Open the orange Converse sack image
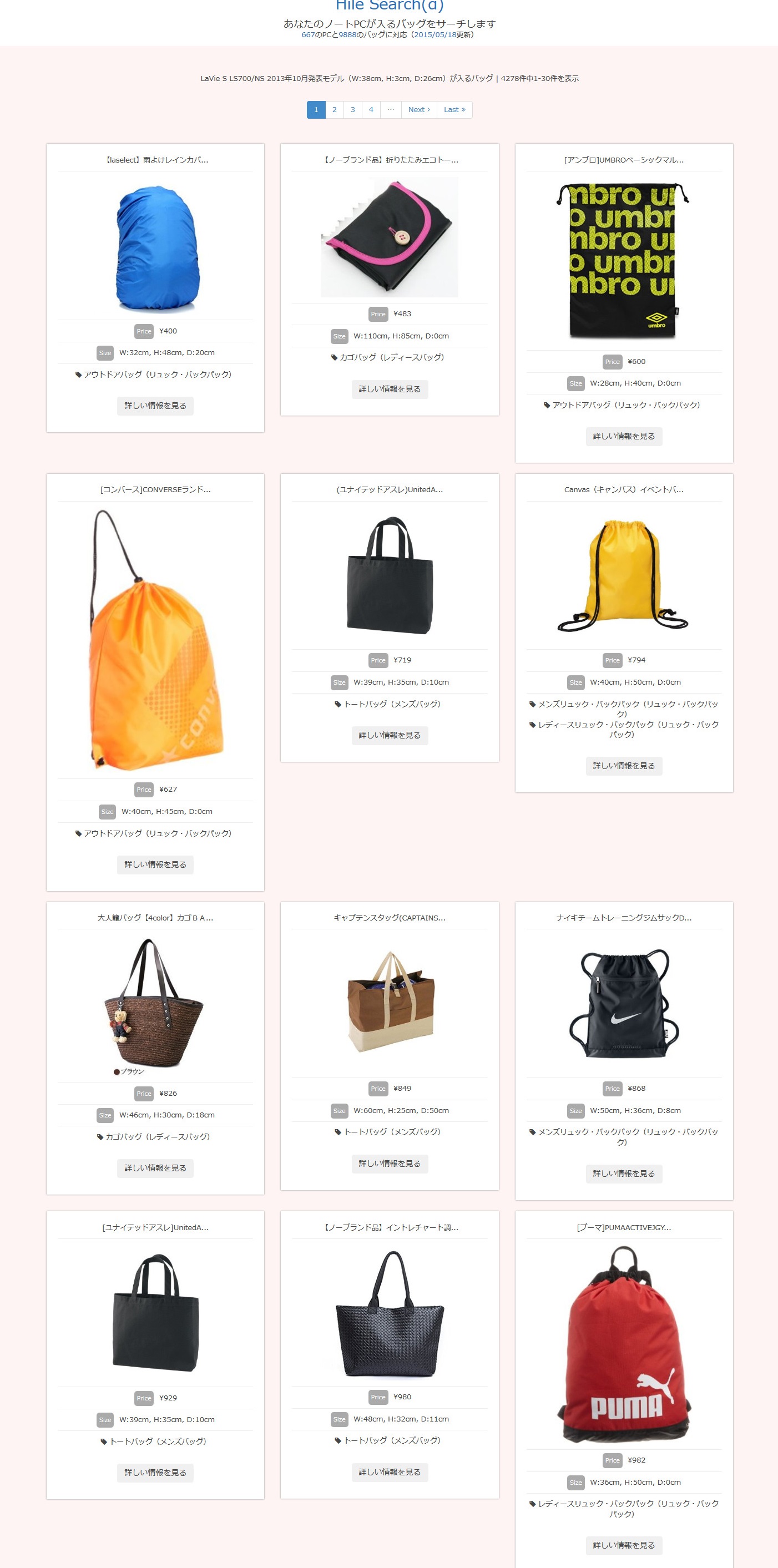This screenshot has height=1568, width=778. (x=155, y=640)
